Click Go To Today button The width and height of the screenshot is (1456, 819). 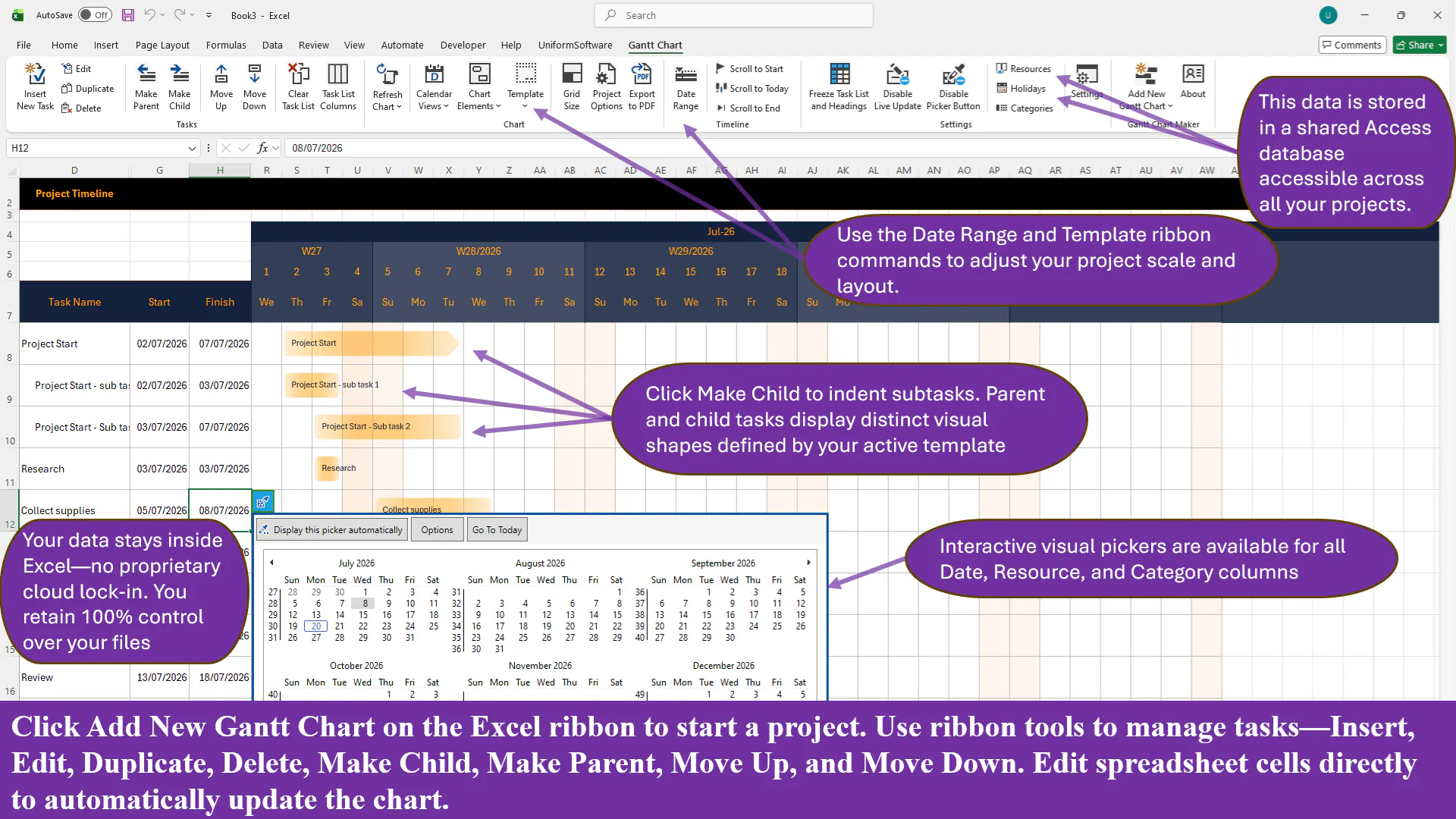click(x=497, y=530)
